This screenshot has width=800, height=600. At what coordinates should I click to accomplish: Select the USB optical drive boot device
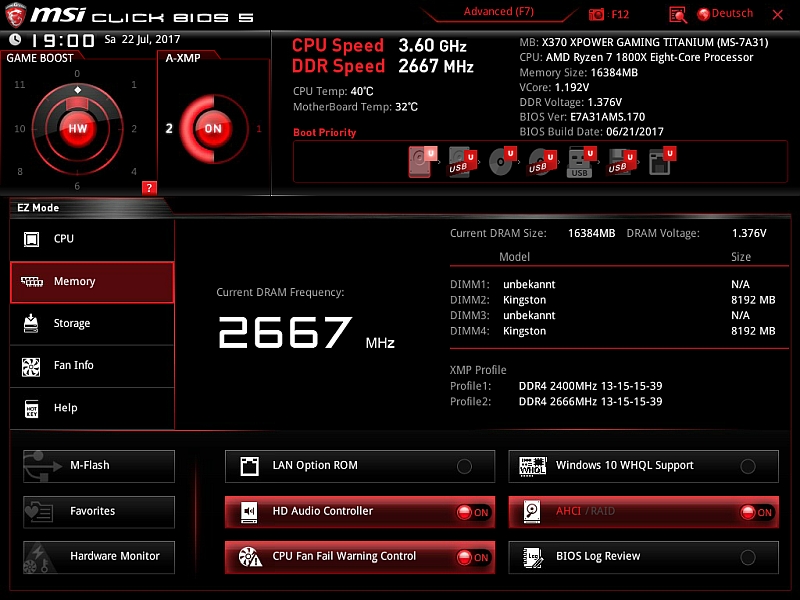(x=541, y=162)
